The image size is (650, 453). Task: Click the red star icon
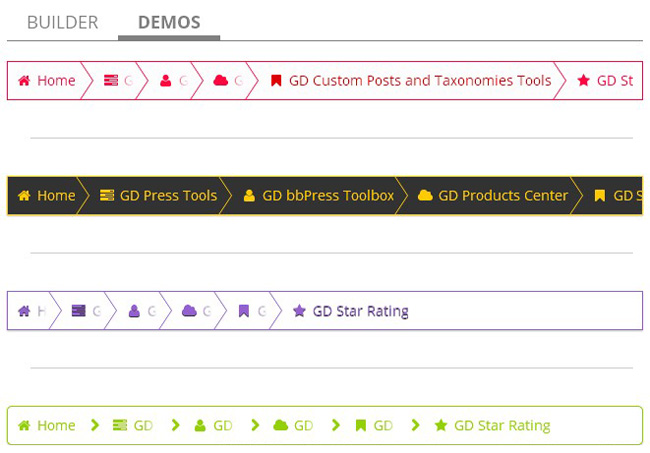(584, 81)
